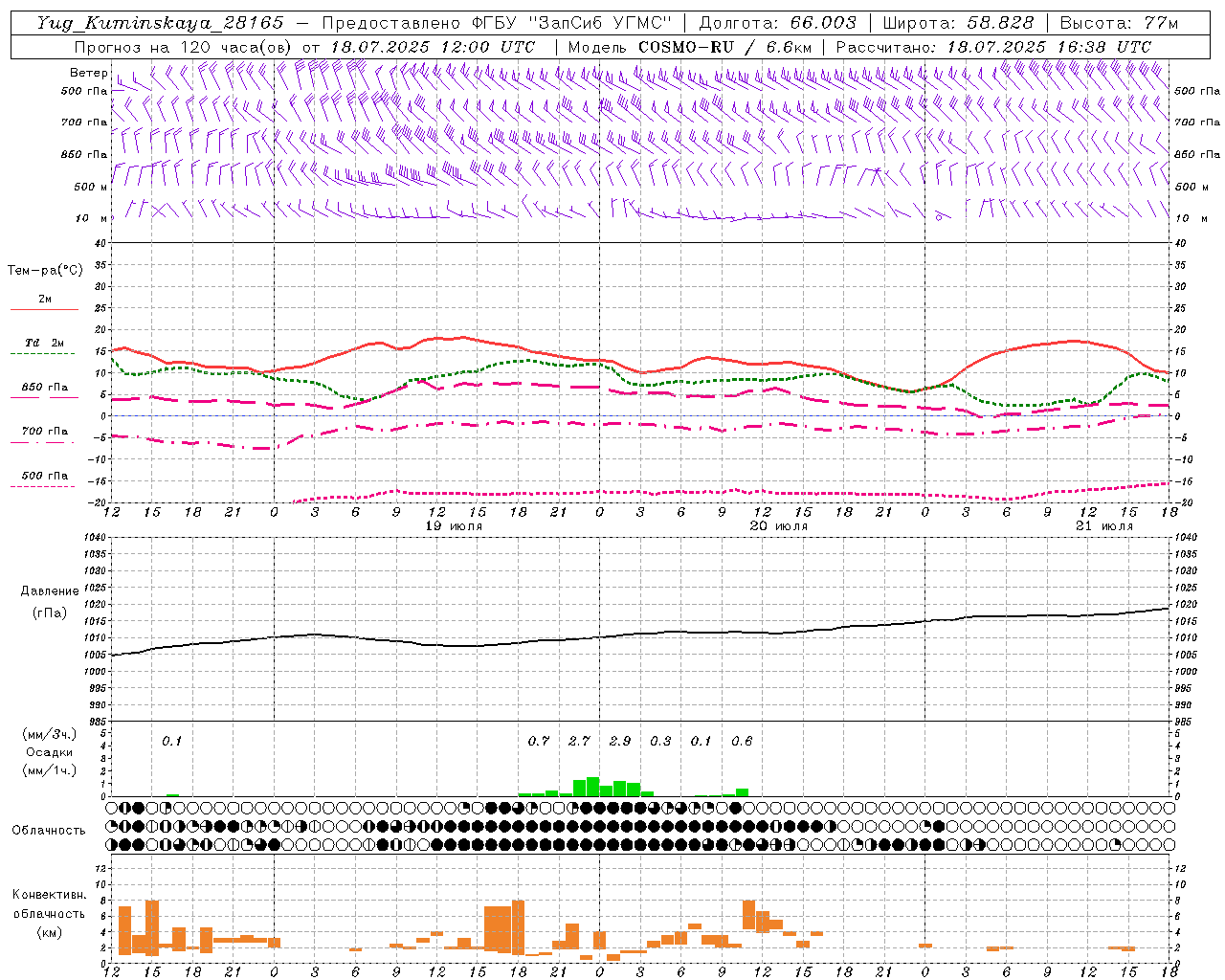Click the 20 июля date label
1225x980 pixels.
779,526
